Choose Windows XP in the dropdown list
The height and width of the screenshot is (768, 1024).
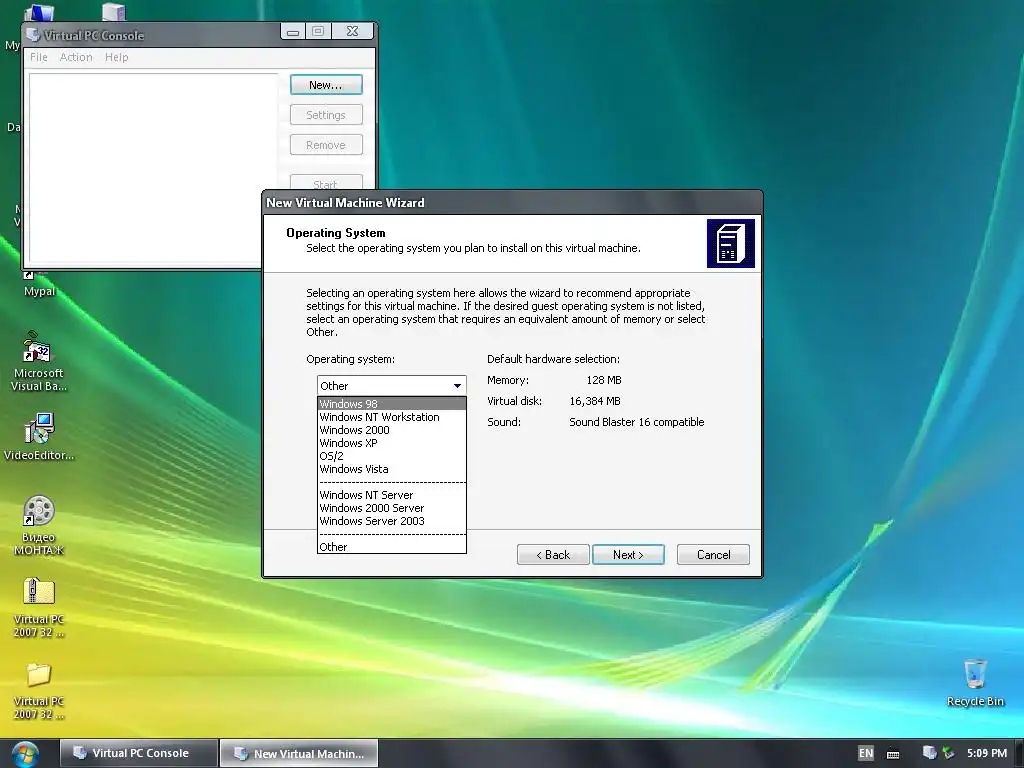point(392,443)
